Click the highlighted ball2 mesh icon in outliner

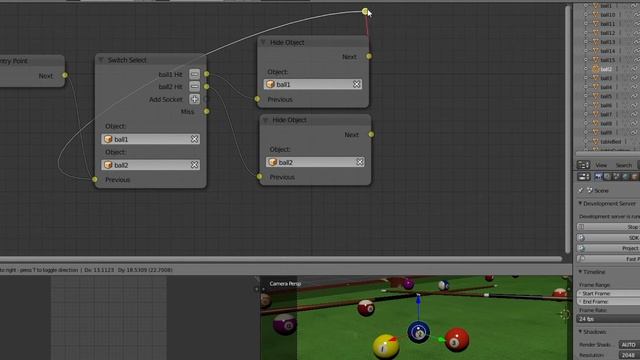click(x=596, y=69)
